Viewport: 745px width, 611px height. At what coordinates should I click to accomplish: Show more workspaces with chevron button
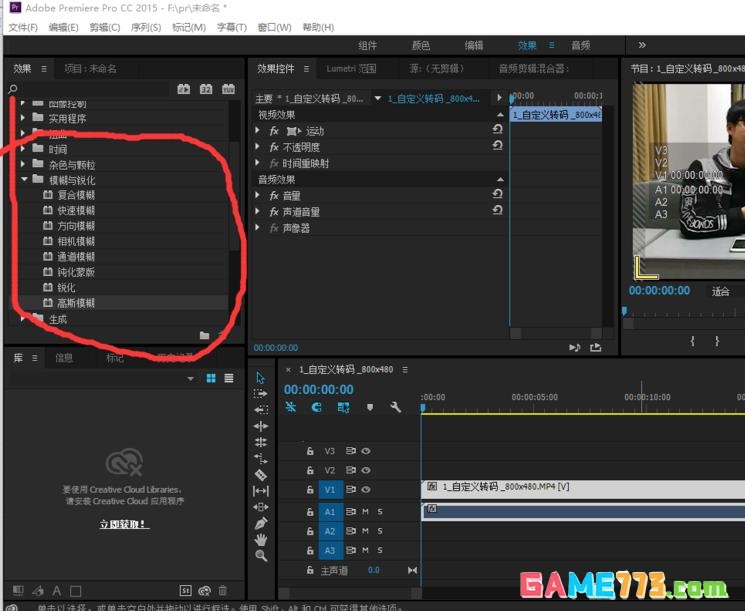click(642, 45)
